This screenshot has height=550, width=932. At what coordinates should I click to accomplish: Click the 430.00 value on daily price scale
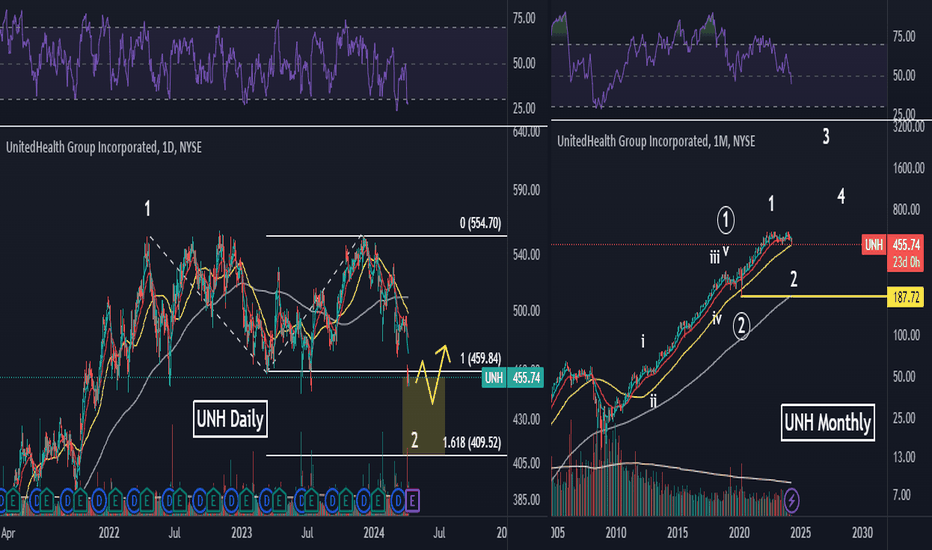point(526,419)
